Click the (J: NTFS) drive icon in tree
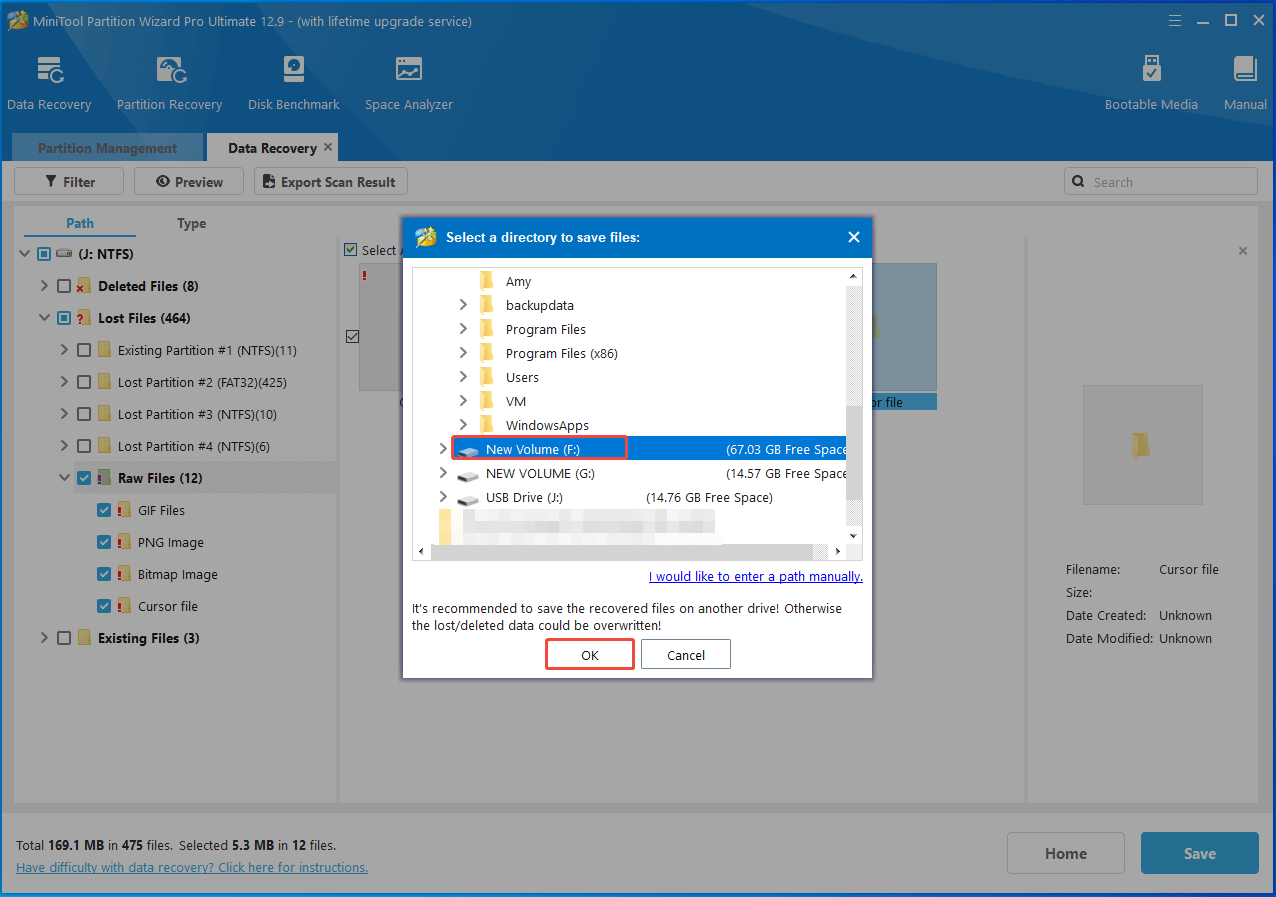1276x897 pixels. [65, 254]
